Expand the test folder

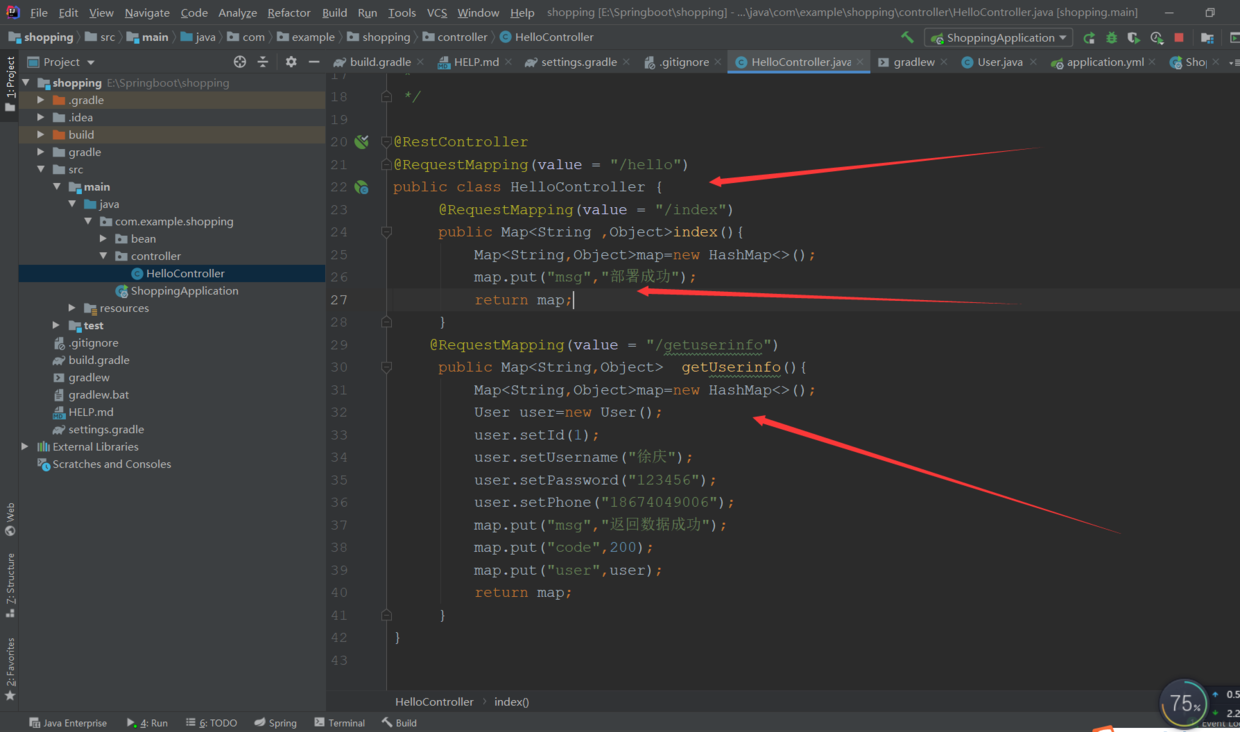(57, 325)
